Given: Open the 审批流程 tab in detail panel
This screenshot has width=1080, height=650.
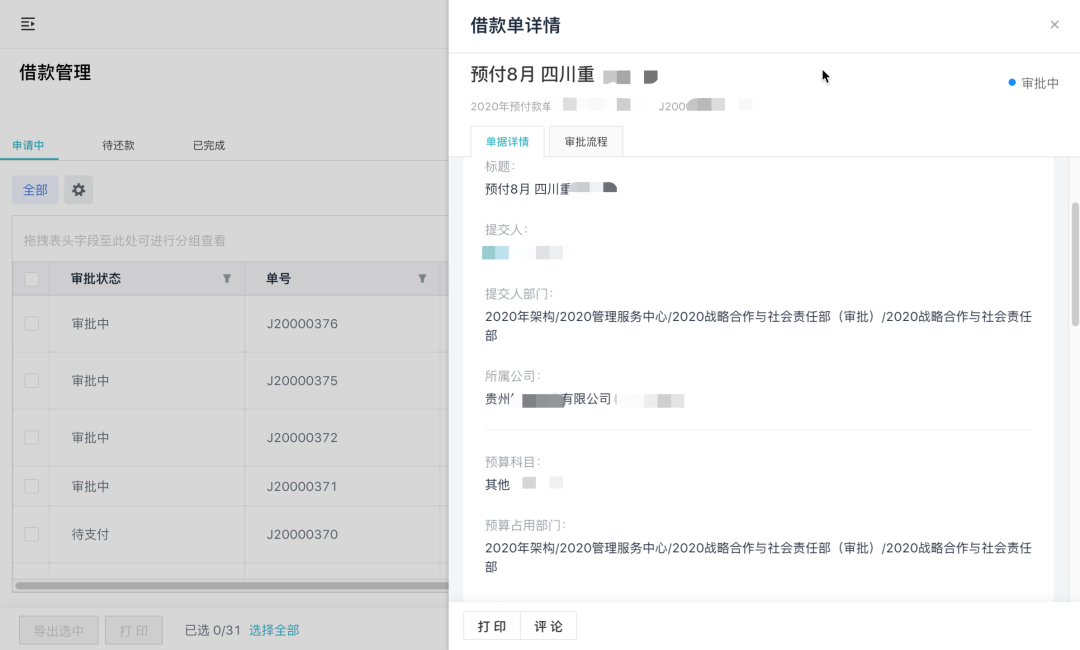Looking at the screenshot, I should click(x=586, y=141).
